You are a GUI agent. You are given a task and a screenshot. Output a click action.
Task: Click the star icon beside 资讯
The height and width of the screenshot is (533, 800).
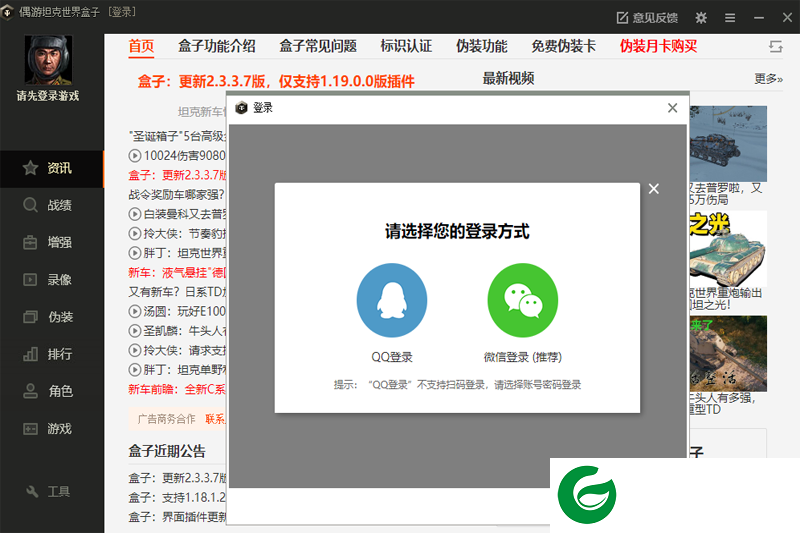click(30, 168)
